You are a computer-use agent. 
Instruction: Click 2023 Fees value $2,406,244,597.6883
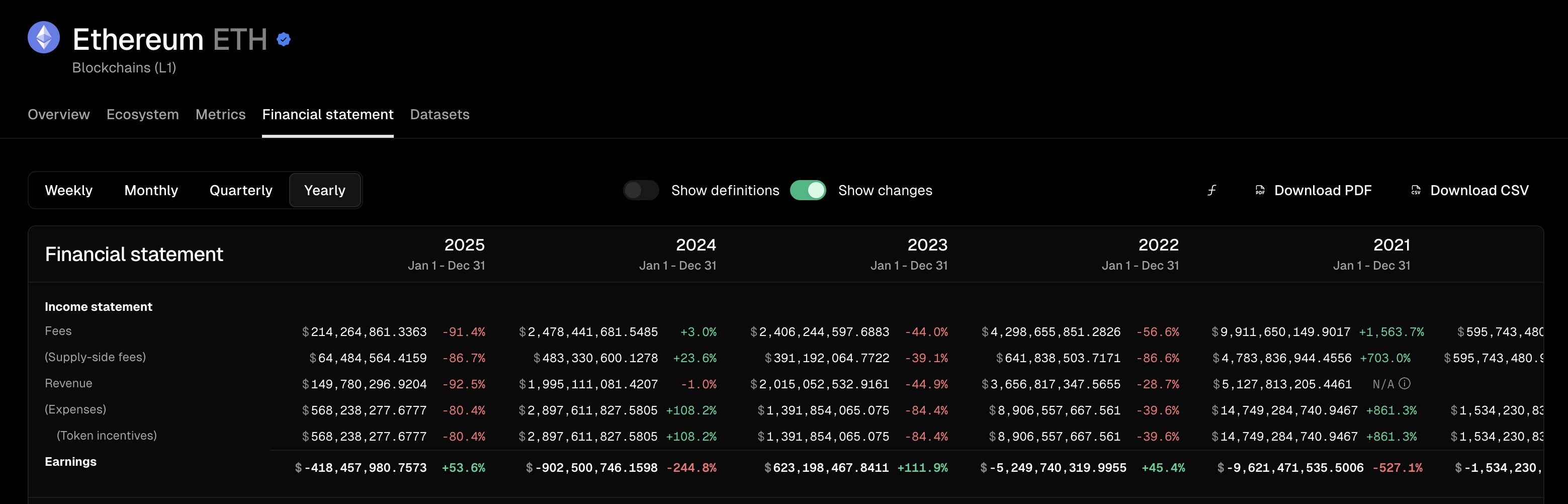pyautogui.click(x=819, y=332)
